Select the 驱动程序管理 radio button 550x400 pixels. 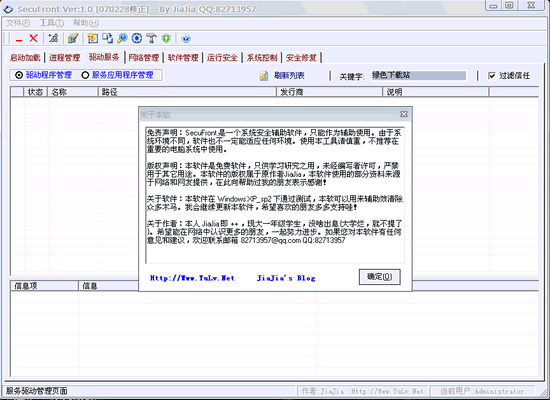(19, 75)
